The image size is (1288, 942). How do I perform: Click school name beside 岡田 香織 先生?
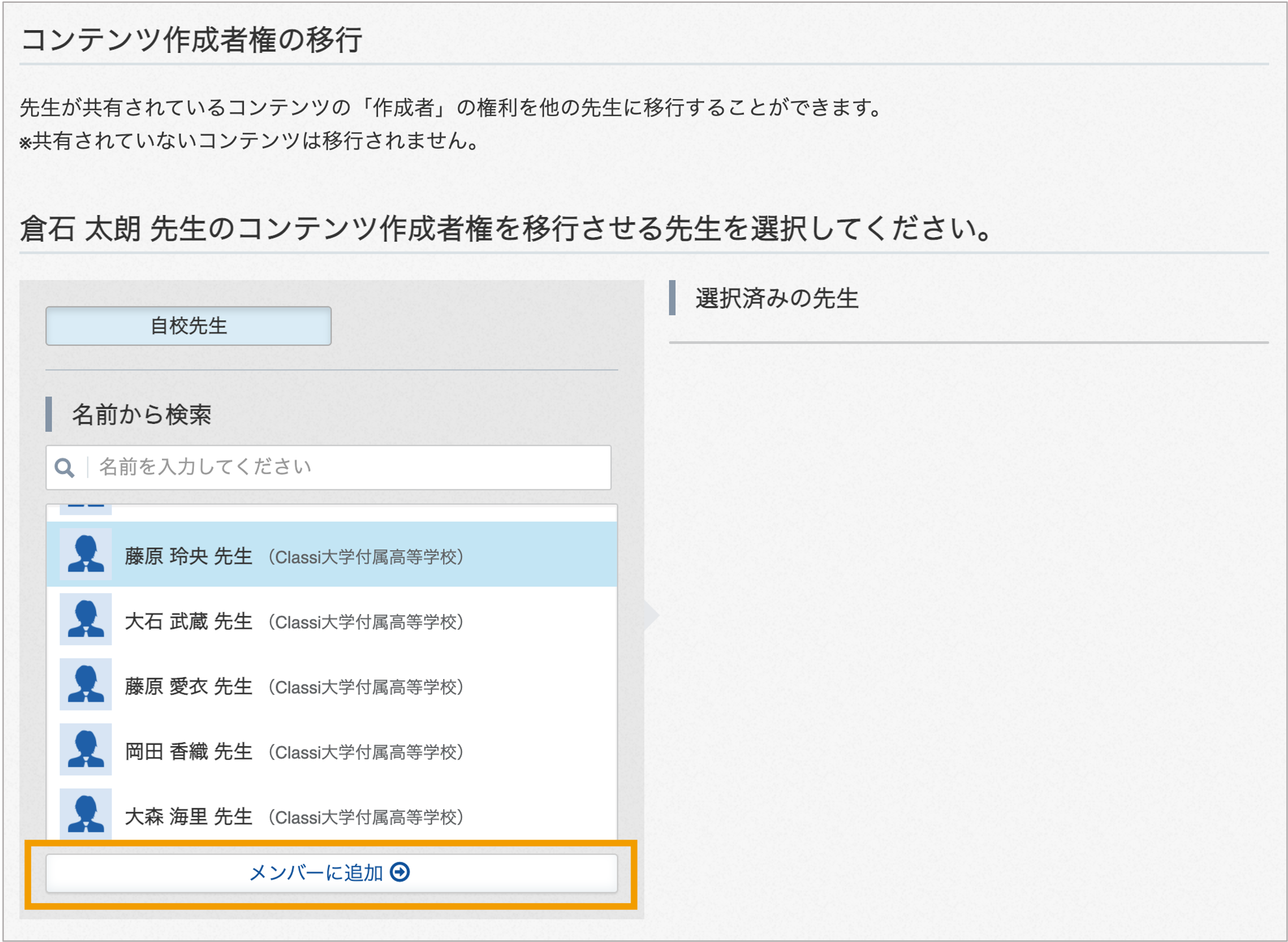coord(366,752)
